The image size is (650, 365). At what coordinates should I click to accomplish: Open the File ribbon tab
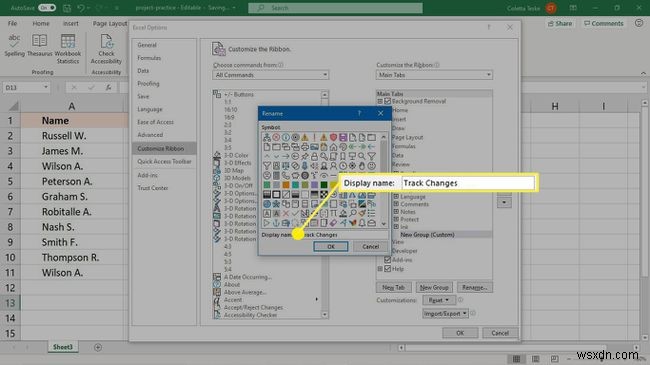pyautogui.click(x=12, y=24)
